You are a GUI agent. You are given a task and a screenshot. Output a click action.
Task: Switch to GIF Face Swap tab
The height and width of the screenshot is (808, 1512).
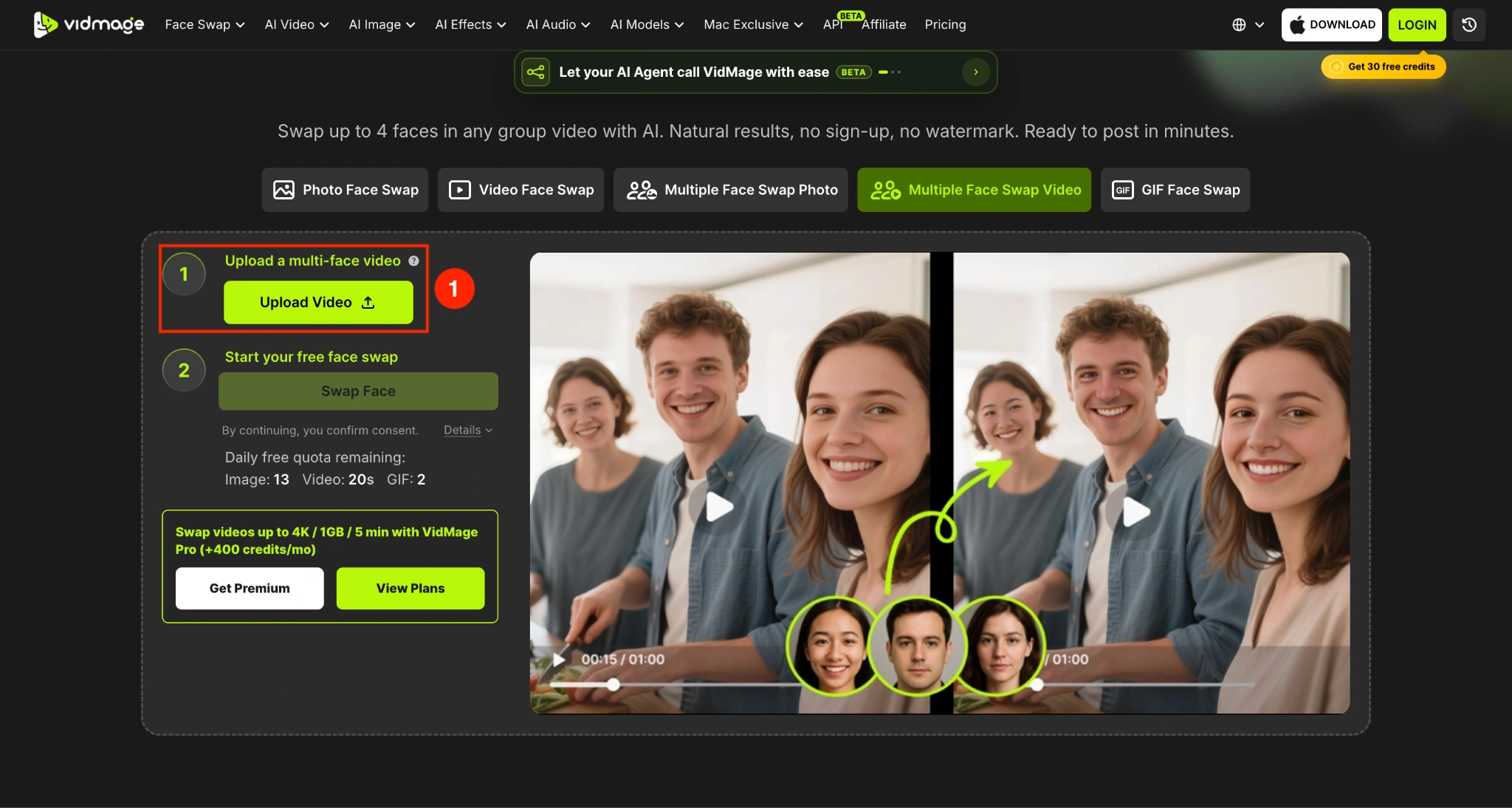tap(1175, 190)
